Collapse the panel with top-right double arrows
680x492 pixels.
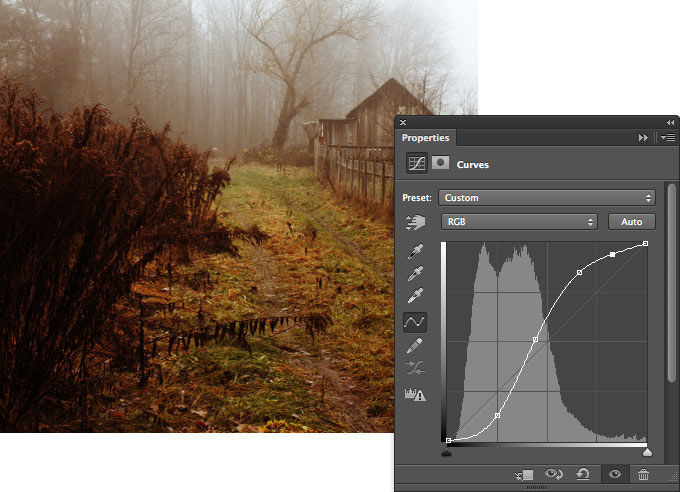(x=670, y=122)
